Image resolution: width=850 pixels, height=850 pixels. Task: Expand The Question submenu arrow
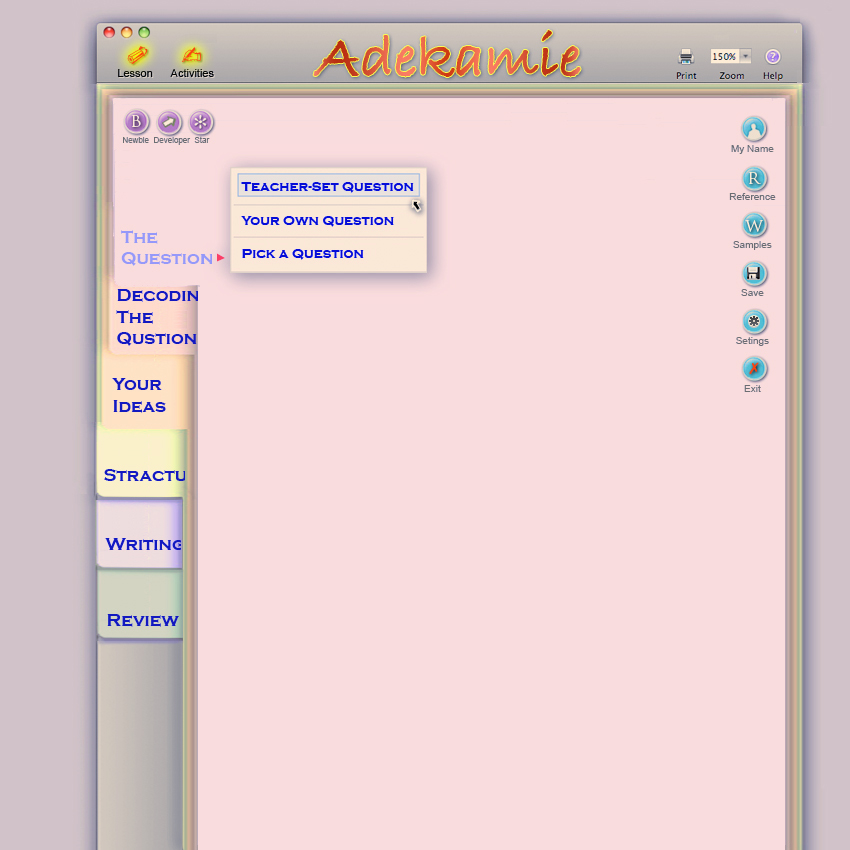[x=220, y=257]
